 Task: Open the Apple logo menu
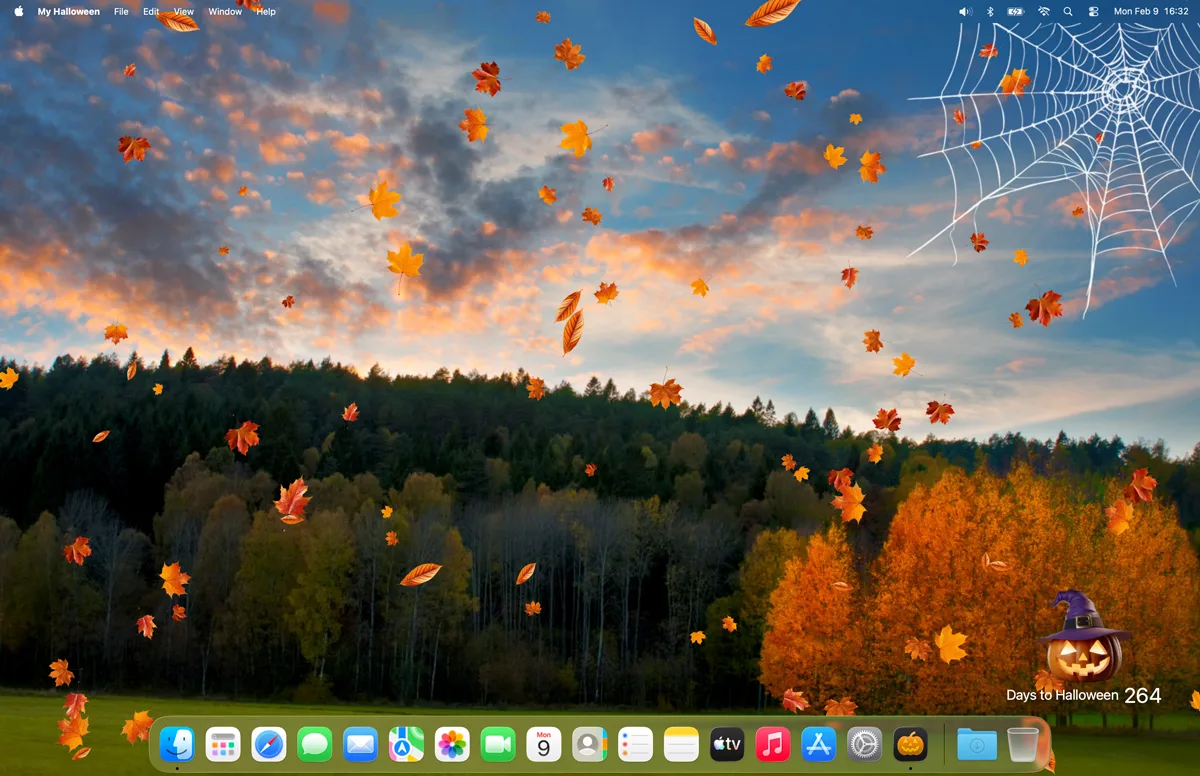click(x=18, y=12)
